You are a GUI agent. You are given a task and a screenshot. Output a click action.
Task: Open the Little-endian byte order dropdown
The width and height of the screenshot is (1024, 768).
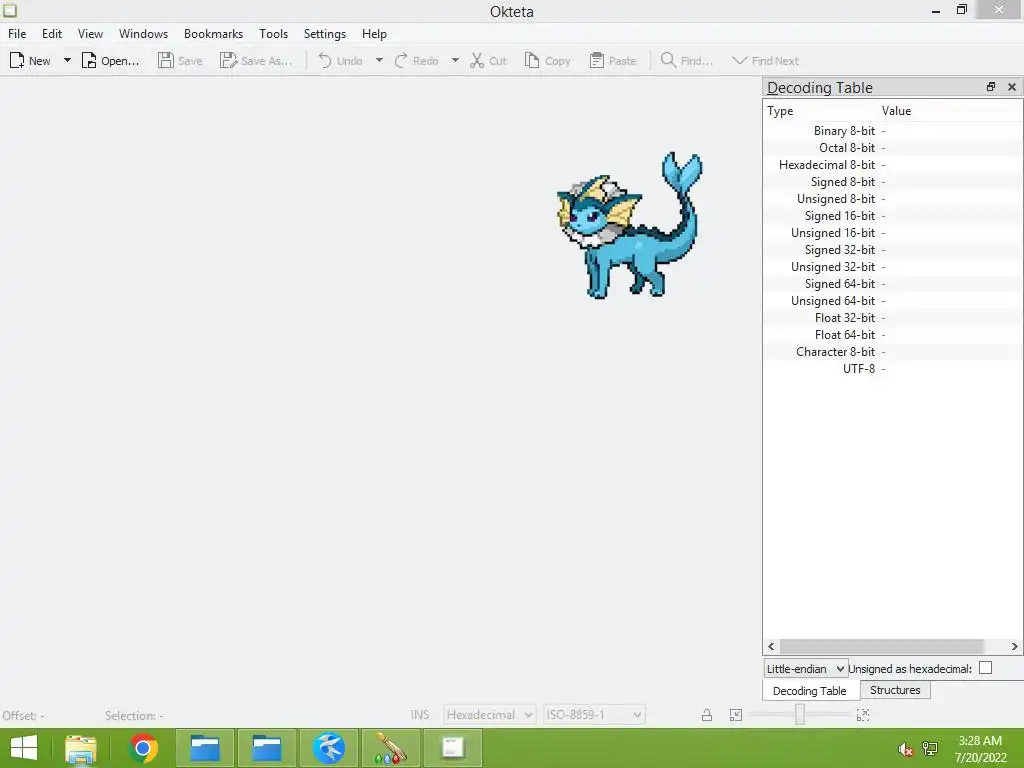pos(806,669)
